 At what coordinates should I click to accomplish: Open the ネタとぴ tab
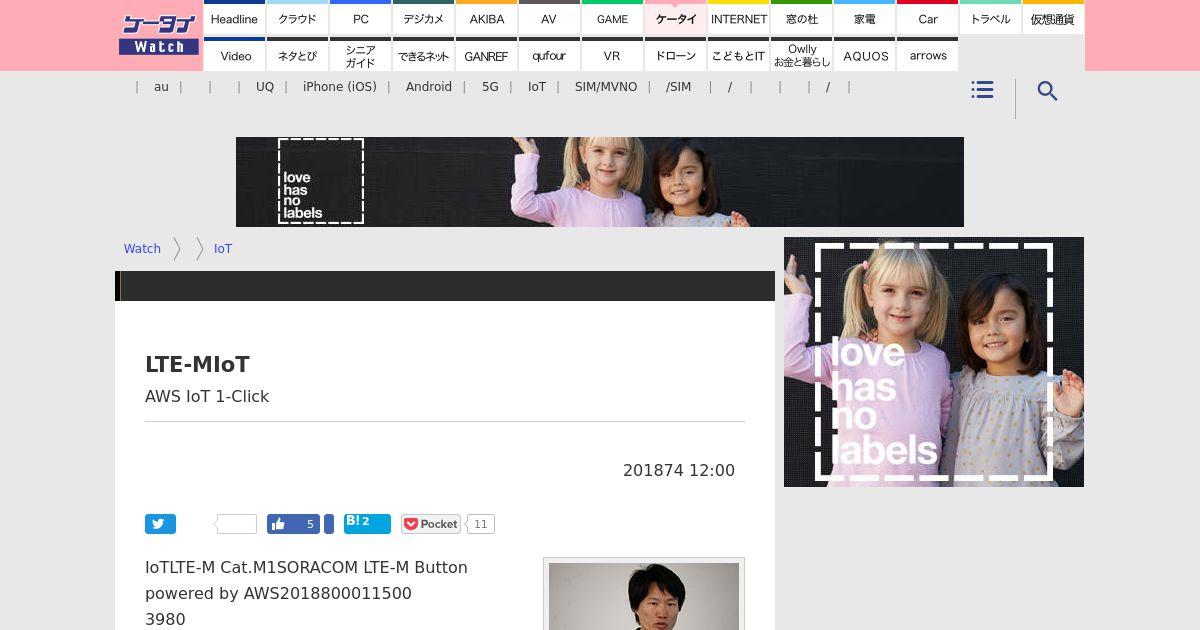297,56
